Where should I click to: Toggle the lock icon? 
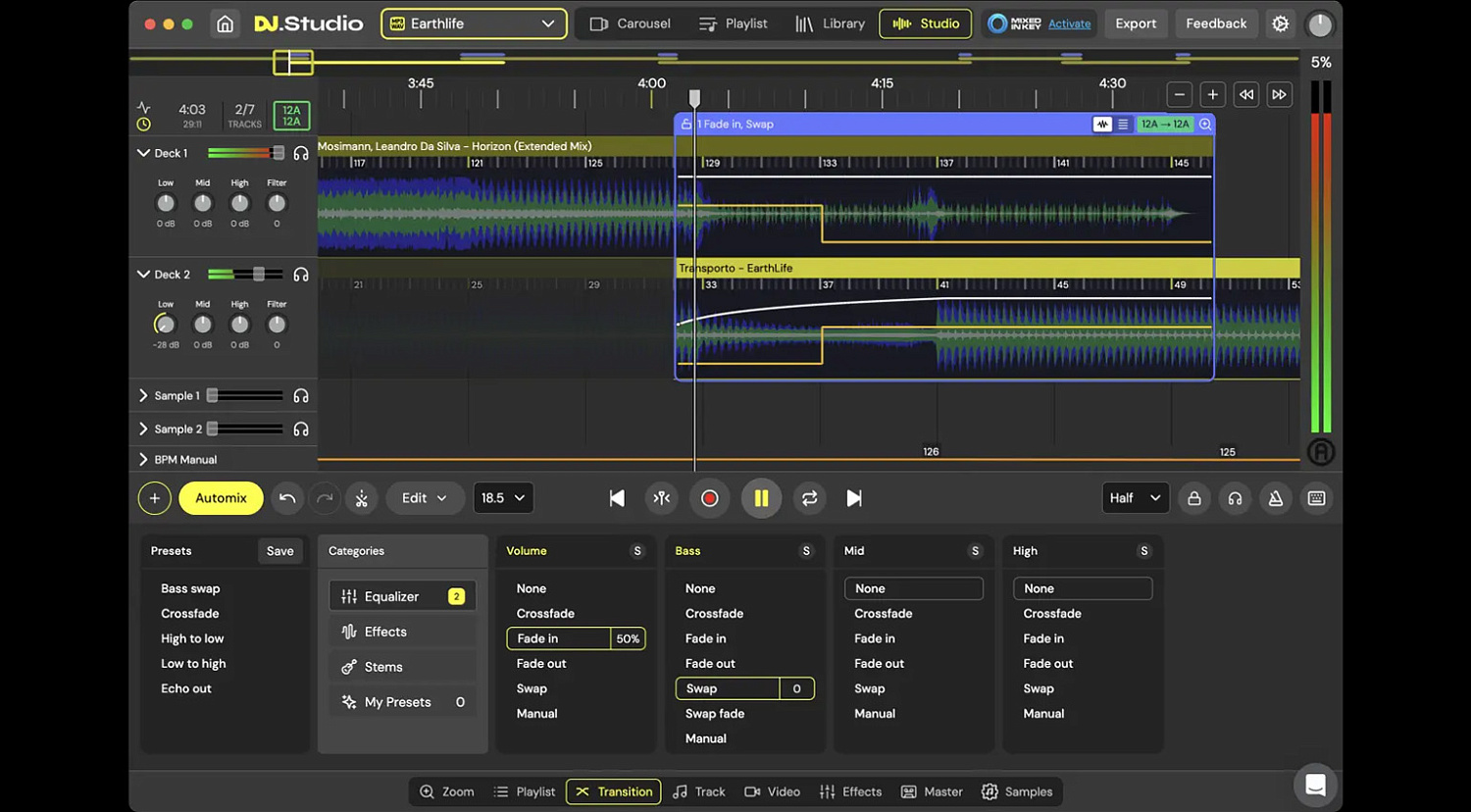[x=1194, y=498]
